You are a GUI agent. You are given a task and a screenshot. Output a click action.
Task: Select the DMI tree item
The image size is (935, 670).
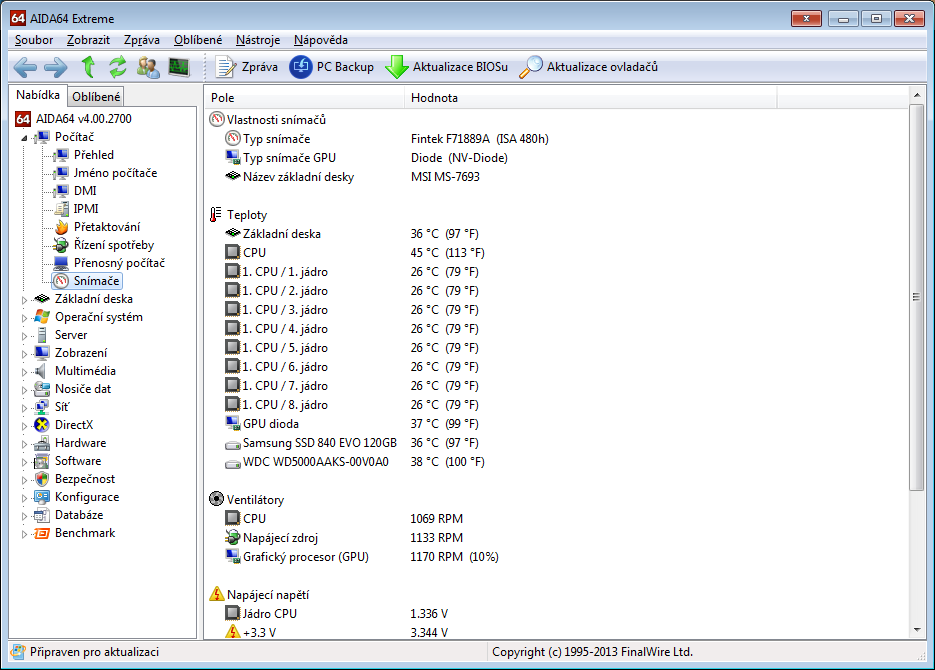pos(85,191)
